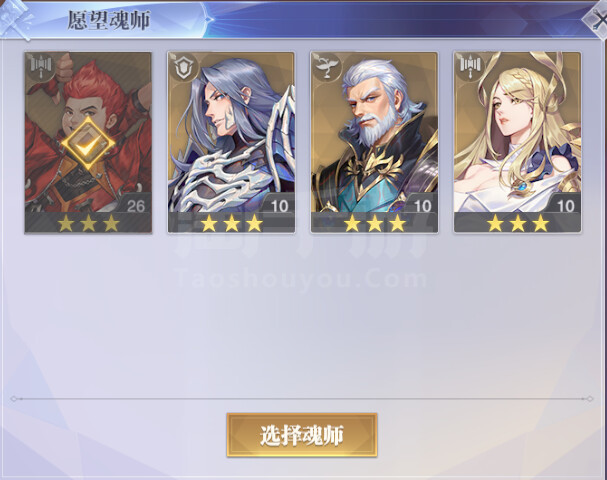Click the attack class icon on blonde woman card

point(470,66)
